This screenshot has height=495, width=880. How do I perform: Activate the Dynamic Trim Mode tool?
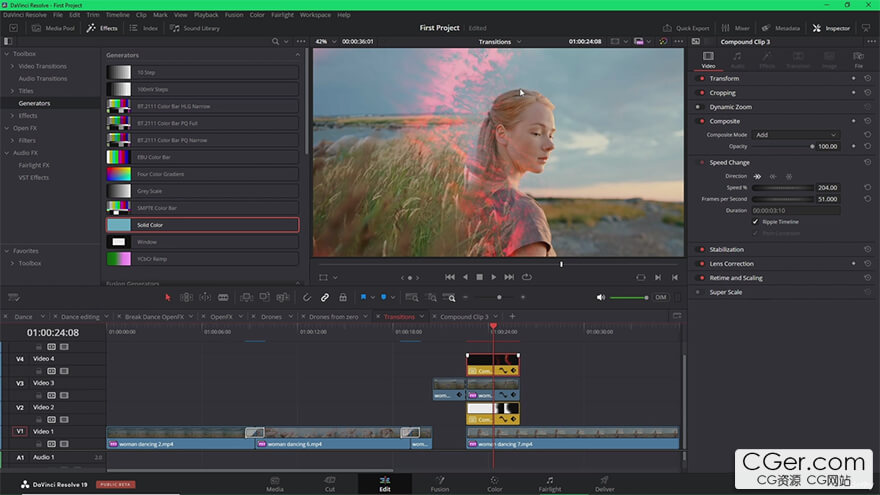(205, 297)
